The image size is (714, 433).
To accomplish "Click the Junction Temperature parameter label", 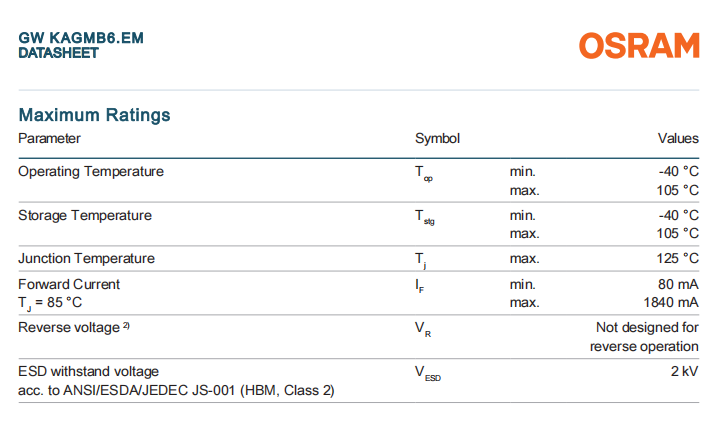I will [x=86, y=258].
